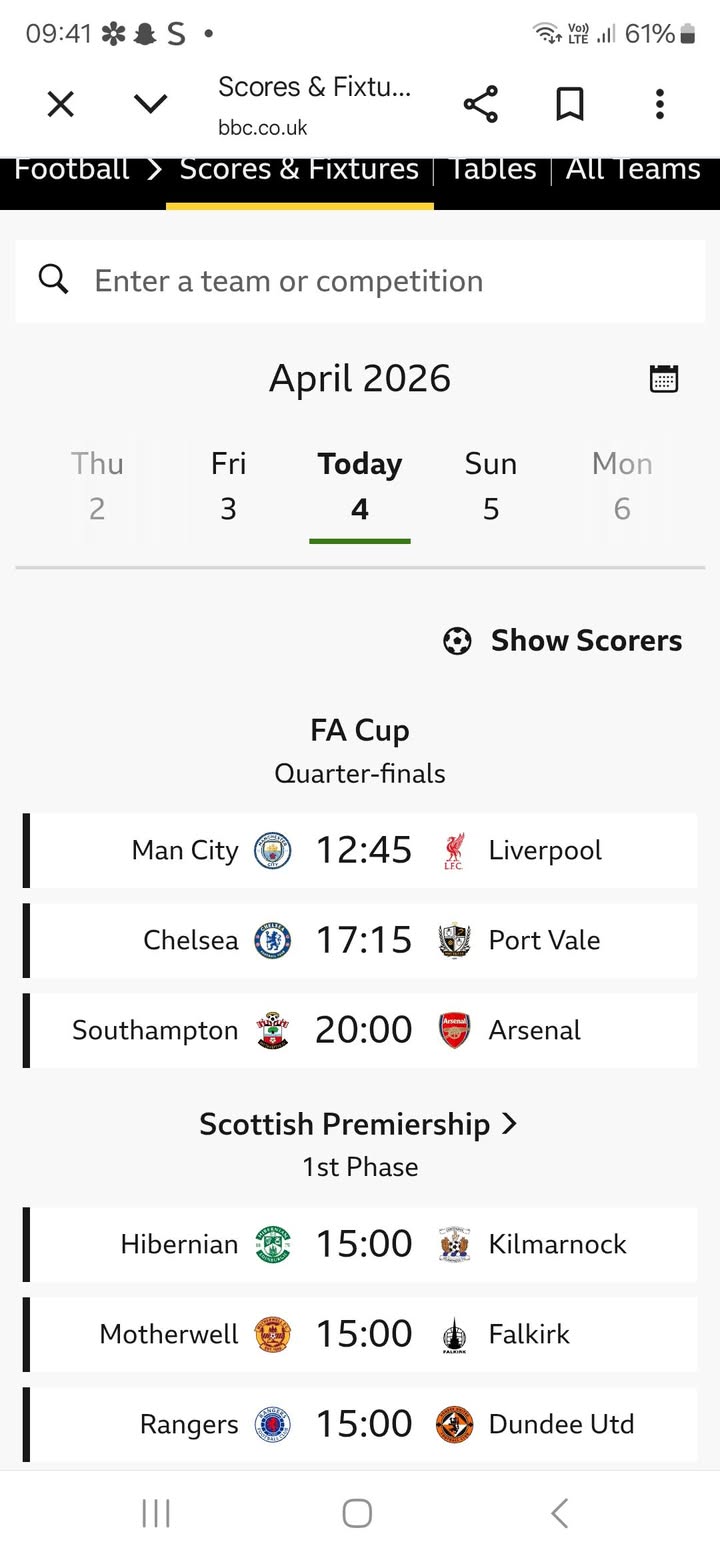Open the Football breadcrumb link
The height and width of the screenshot is (1560, 720).
pos(72,170)
